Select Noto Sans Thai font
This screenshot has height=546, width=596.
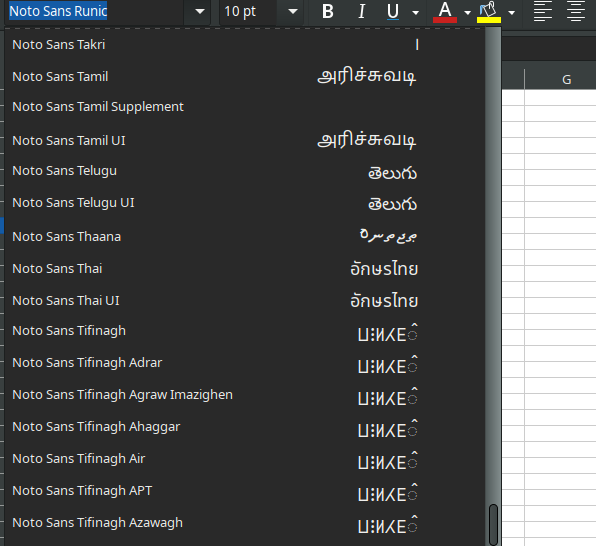pos(245,268)
